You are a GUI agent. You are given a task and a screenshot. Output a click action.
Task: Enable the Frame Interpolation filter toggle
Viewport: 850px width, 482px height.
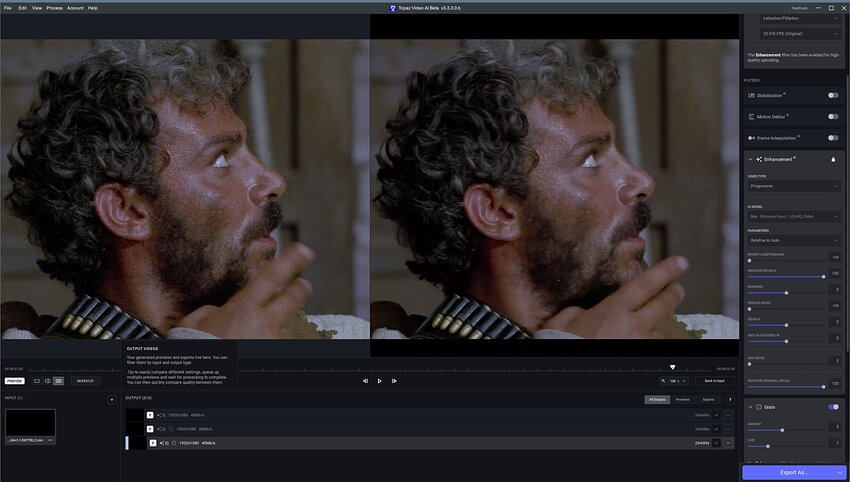(x=833, y=138)
